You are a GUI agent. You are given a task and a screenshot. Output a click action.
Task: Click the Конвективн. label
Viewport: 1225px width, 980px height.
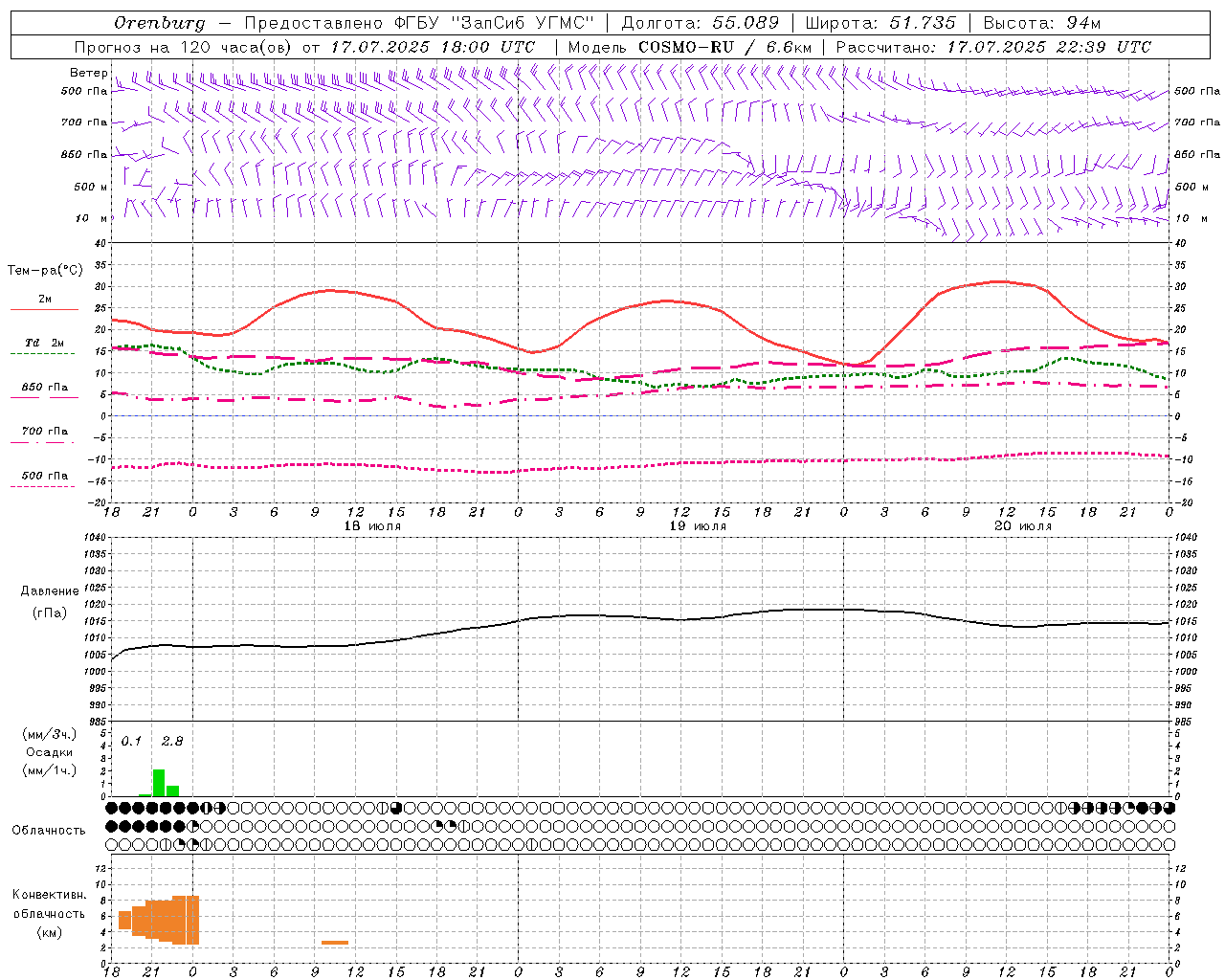click(x=50, y=895)
